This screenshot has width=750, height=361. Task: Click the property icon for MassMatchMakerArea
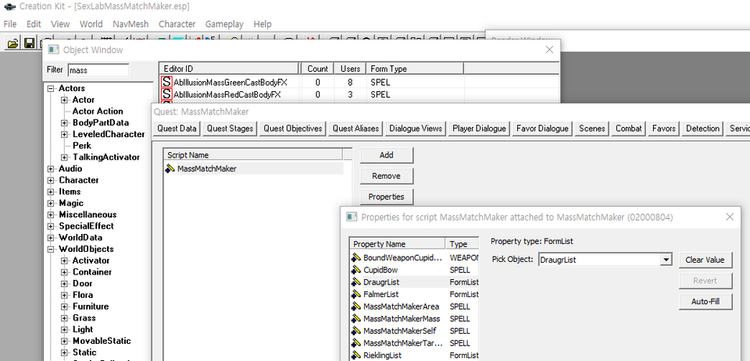click(x=356, y=306)
